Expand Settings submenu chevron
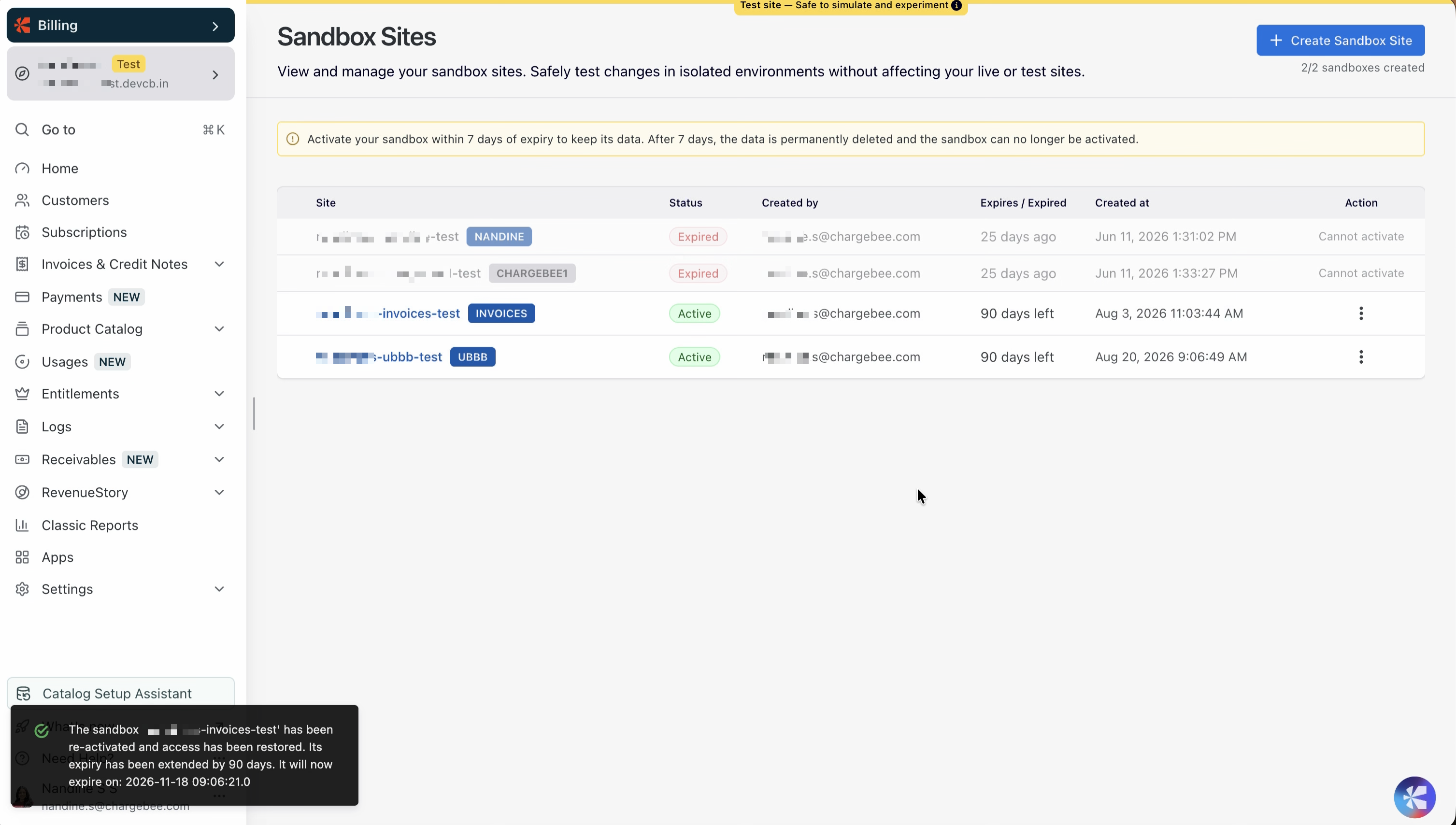The image size is (1456, 825). (219, 589)
